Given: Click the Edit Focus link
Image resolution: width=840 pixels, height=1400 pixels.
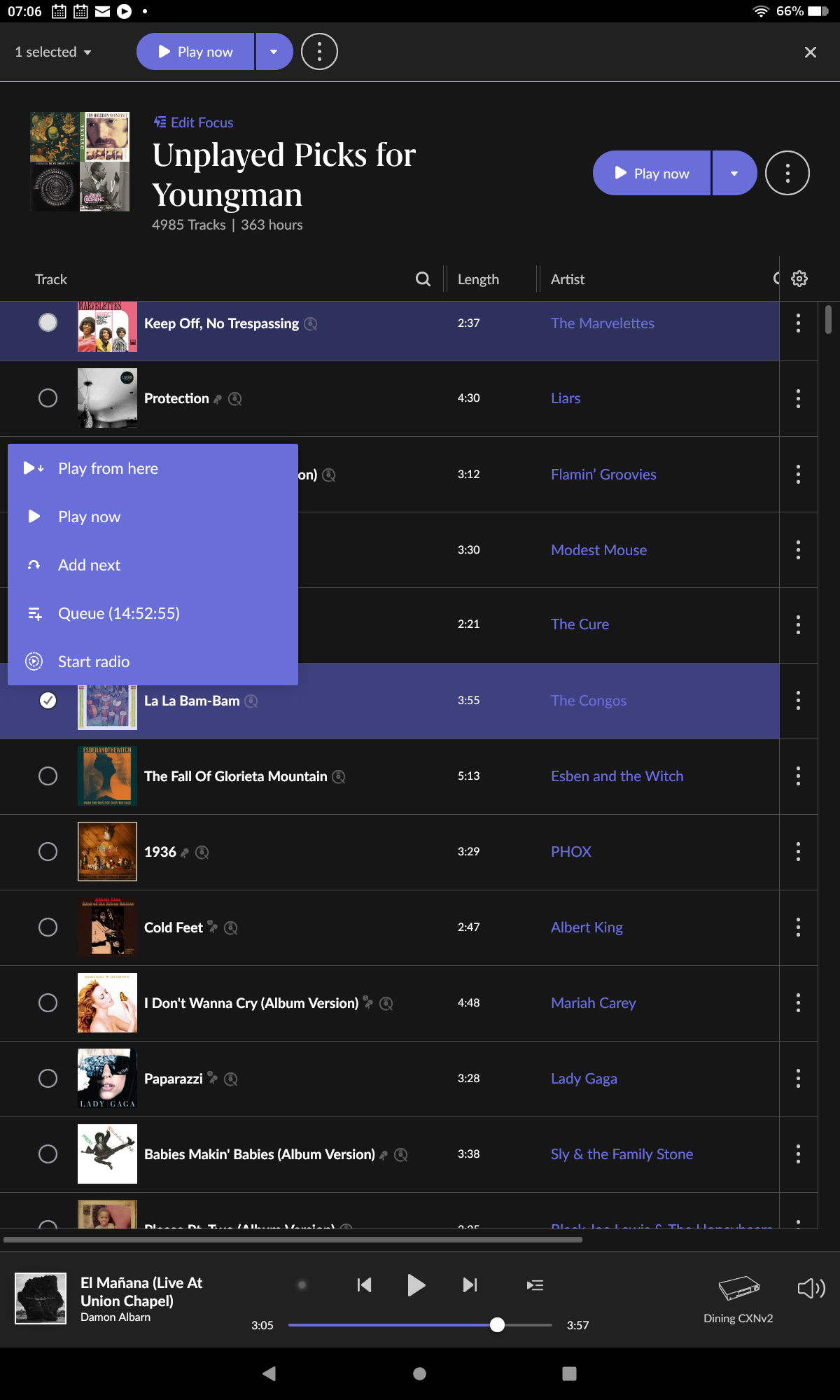Looking at the screenshot, I should [x=194, y=122].
